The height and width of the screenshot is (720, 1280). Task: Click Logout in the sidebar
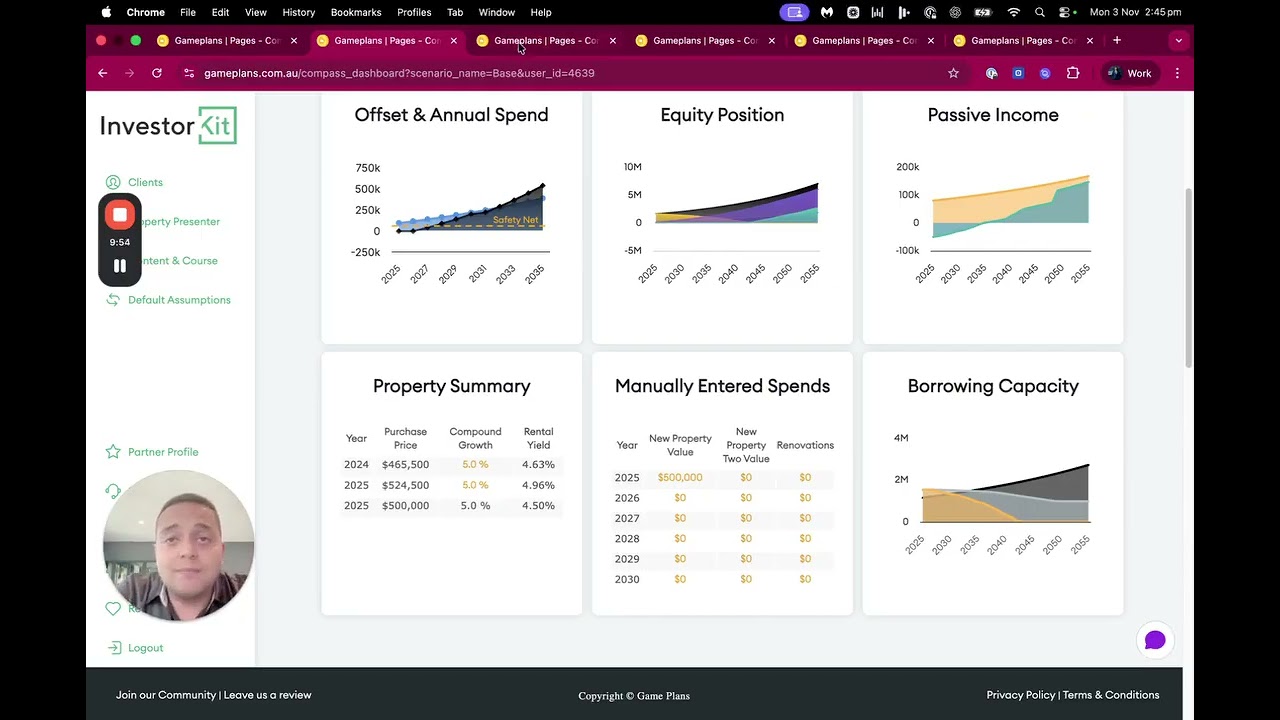click(145, 648)
